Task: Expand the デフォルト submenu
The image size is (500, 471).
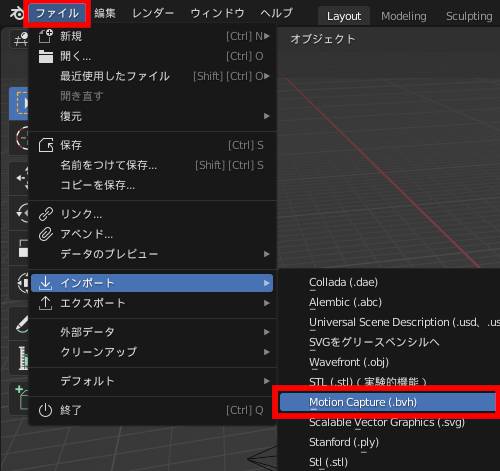Action: pyautogui.click(x=152, y=381)
